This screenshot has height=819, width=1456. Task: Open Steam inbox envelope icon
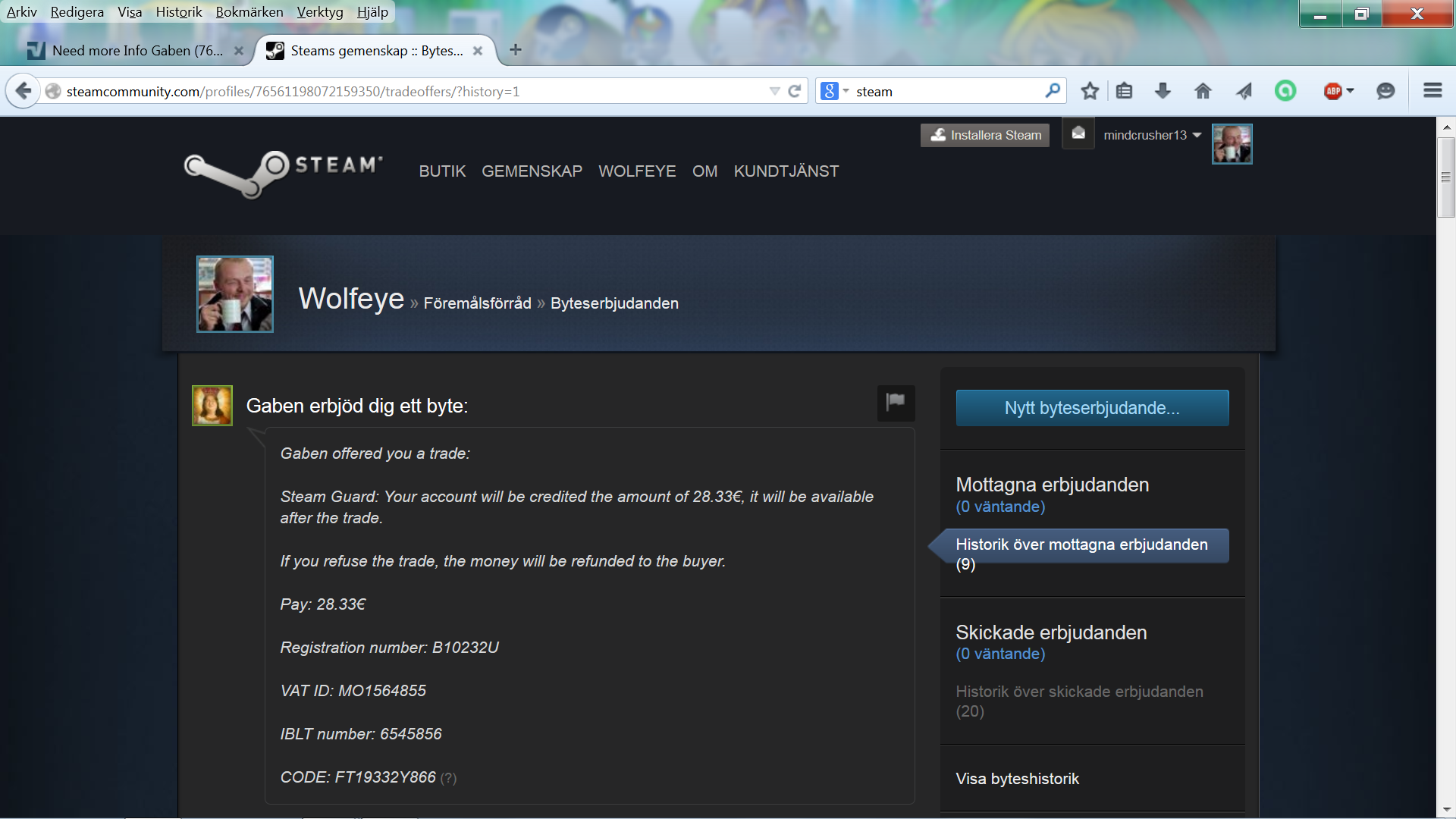tap(1078, 134)
